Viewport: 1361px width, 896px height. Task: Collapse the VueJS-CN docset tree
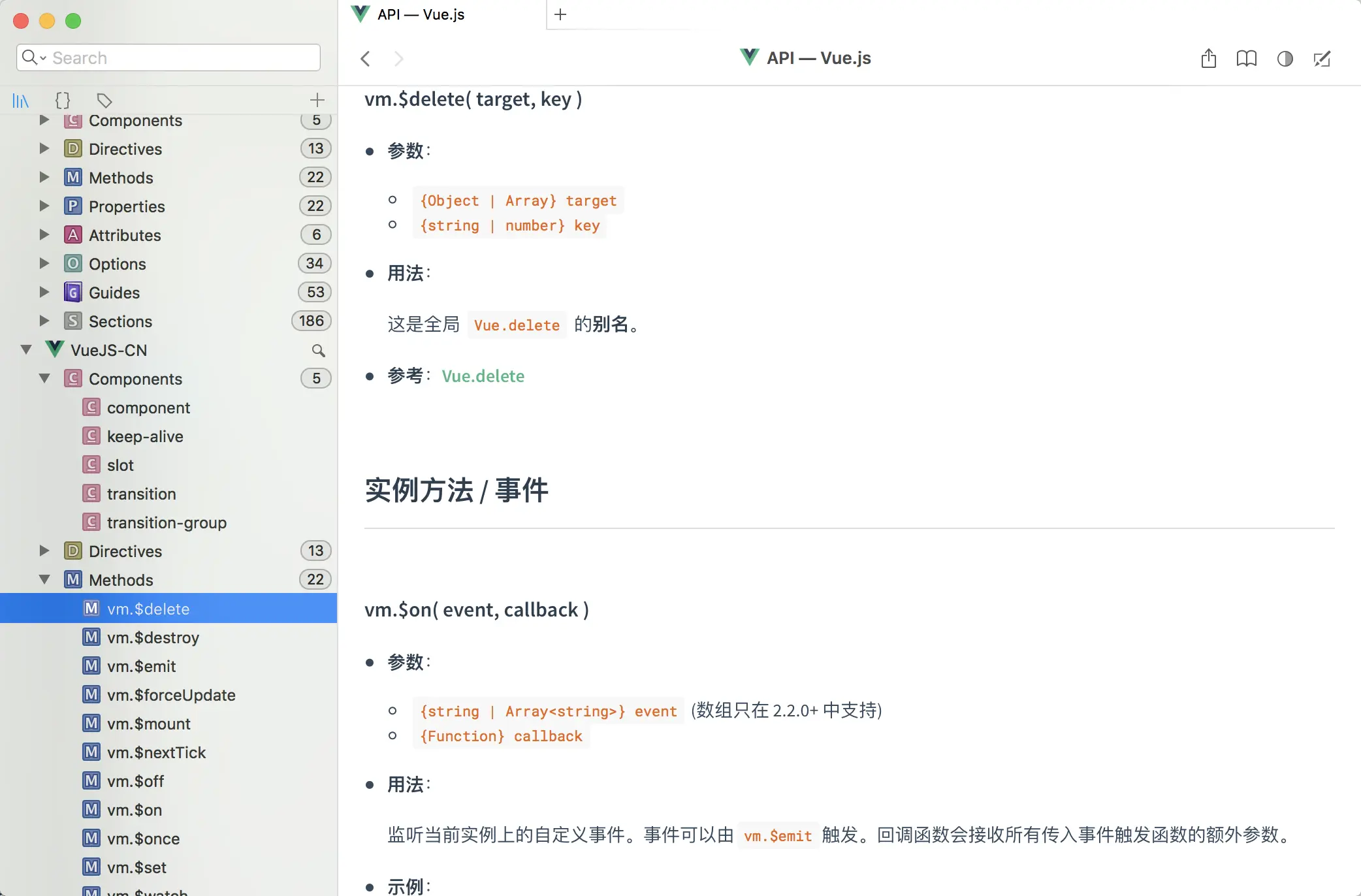coord(26,350)
